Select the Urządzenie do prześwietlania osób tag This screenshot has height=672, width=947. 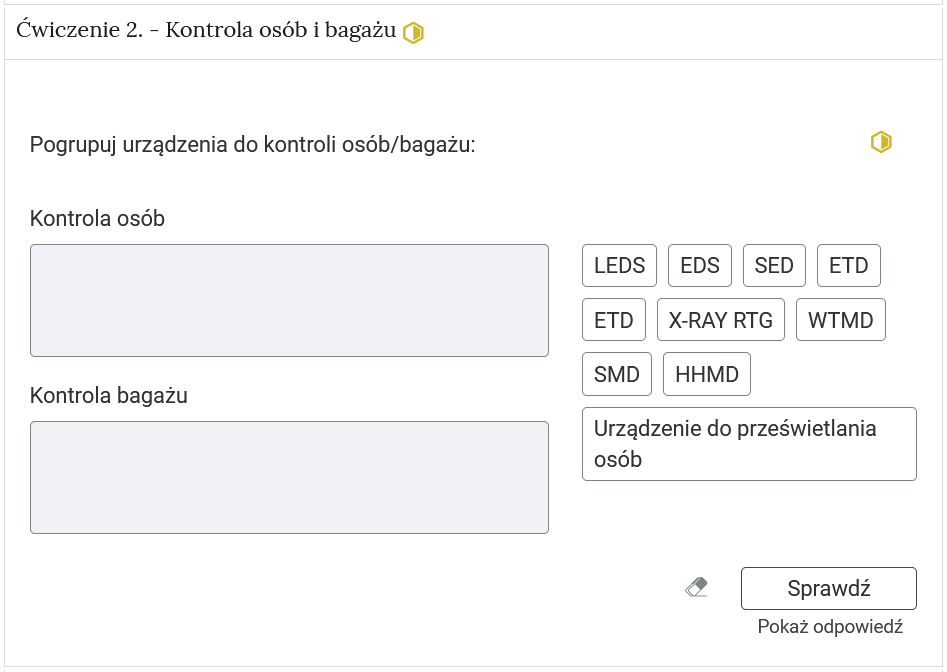tap(749, 443)
